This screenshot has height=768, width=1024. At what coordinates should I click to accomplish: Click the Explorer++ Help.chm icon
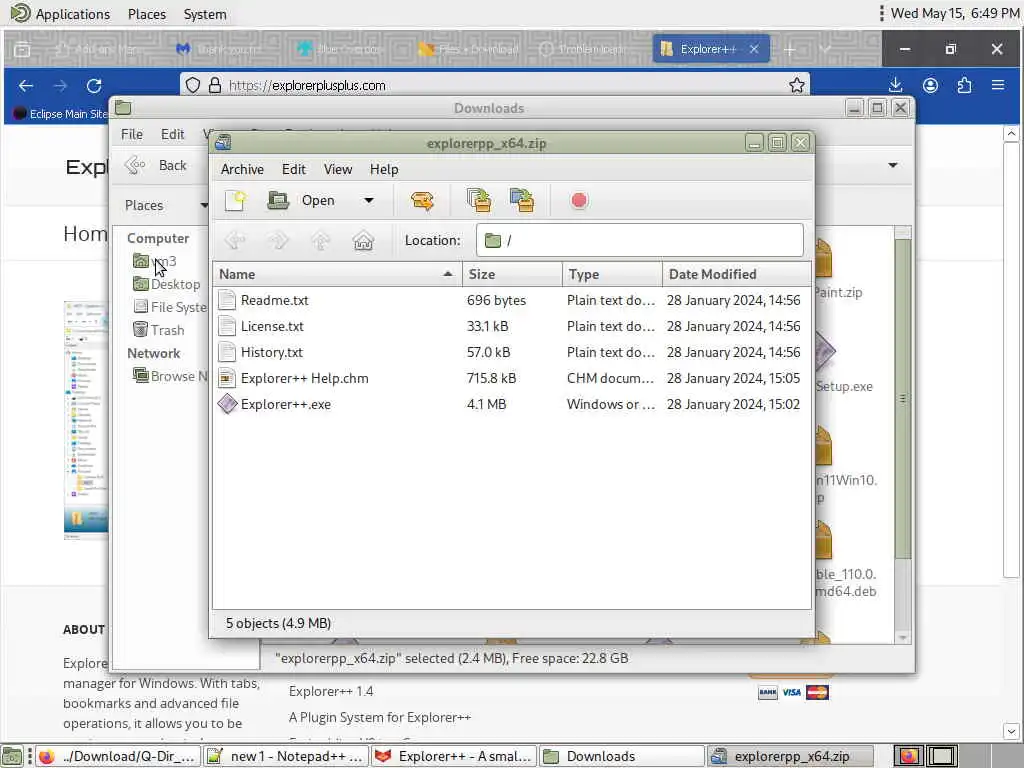pyautogui.click(x=227, y=378)
